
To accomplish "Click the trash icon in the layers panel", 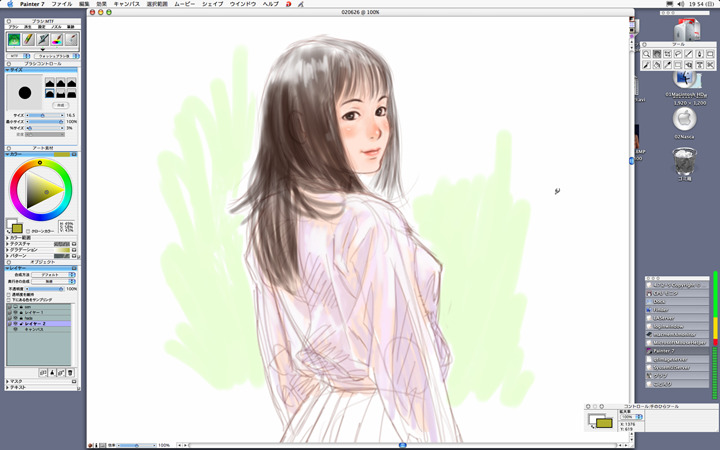I will point(70,372).
